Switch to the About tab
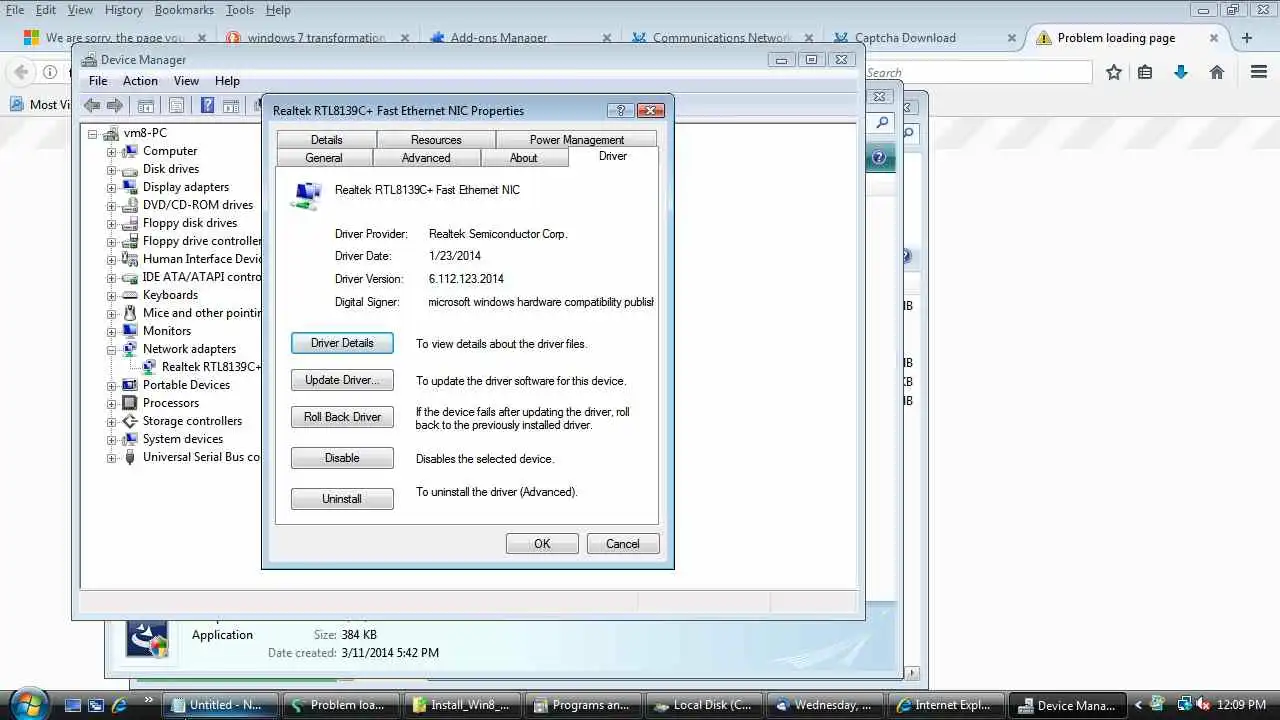This screenshot has height=720, width=1280. [524, 158]
